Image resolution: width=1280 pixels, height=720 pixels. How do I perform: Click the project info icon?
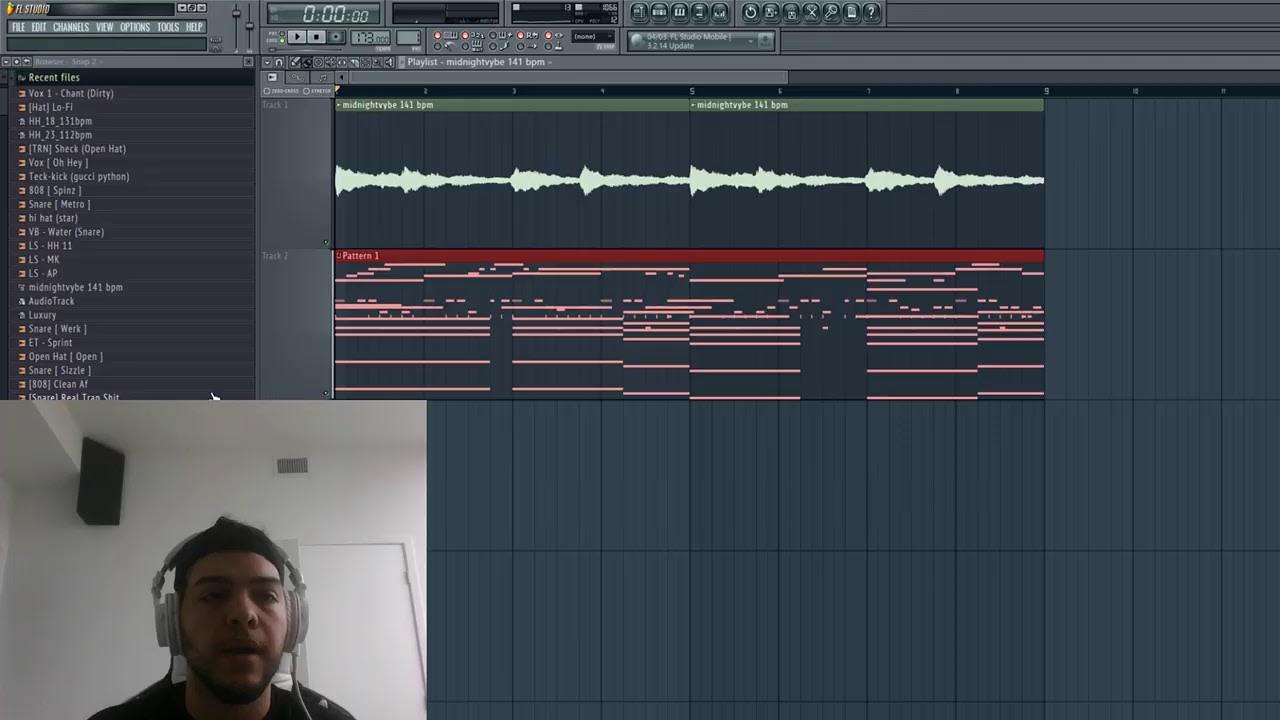[851, 12]
